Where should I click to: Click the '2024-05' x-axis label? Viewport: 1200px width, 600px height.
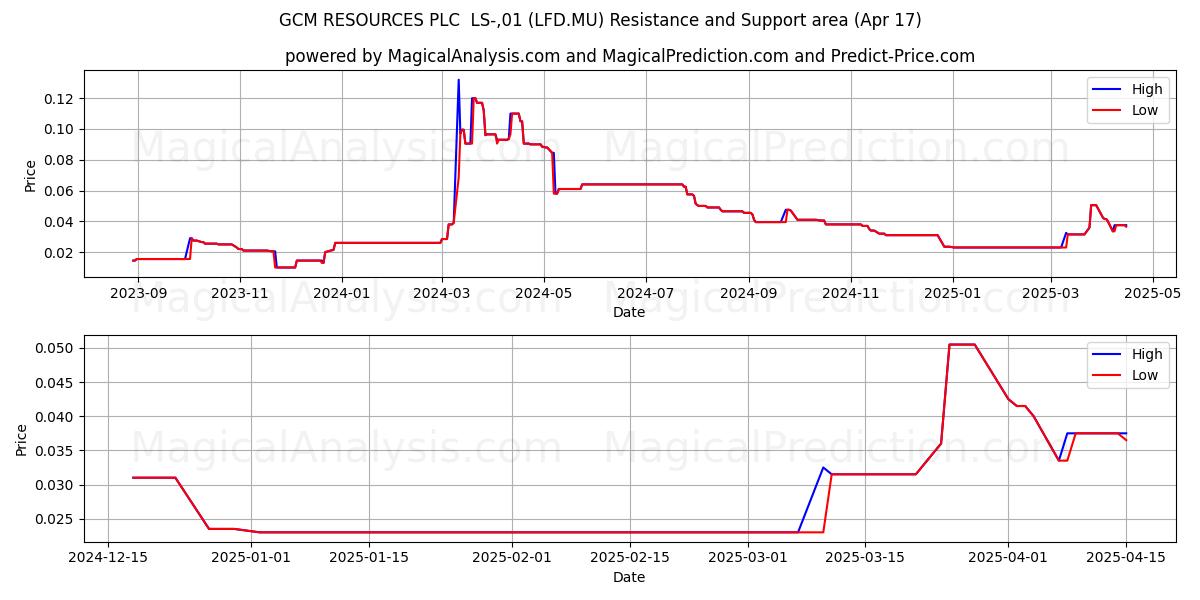coord(545,293)
